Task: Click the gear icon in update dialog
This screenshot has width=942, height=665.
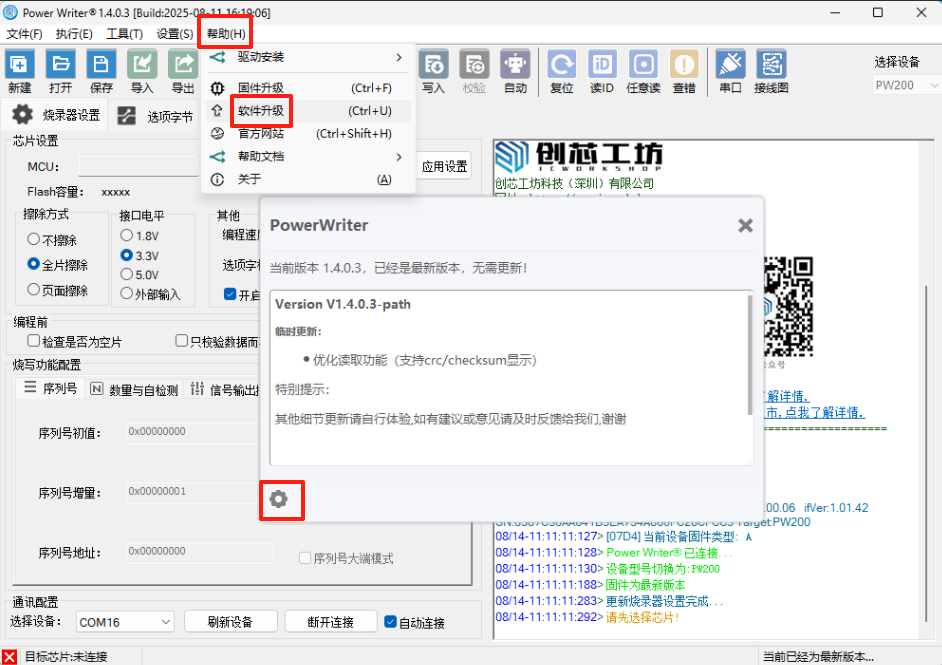Action: tap(279, 499)
